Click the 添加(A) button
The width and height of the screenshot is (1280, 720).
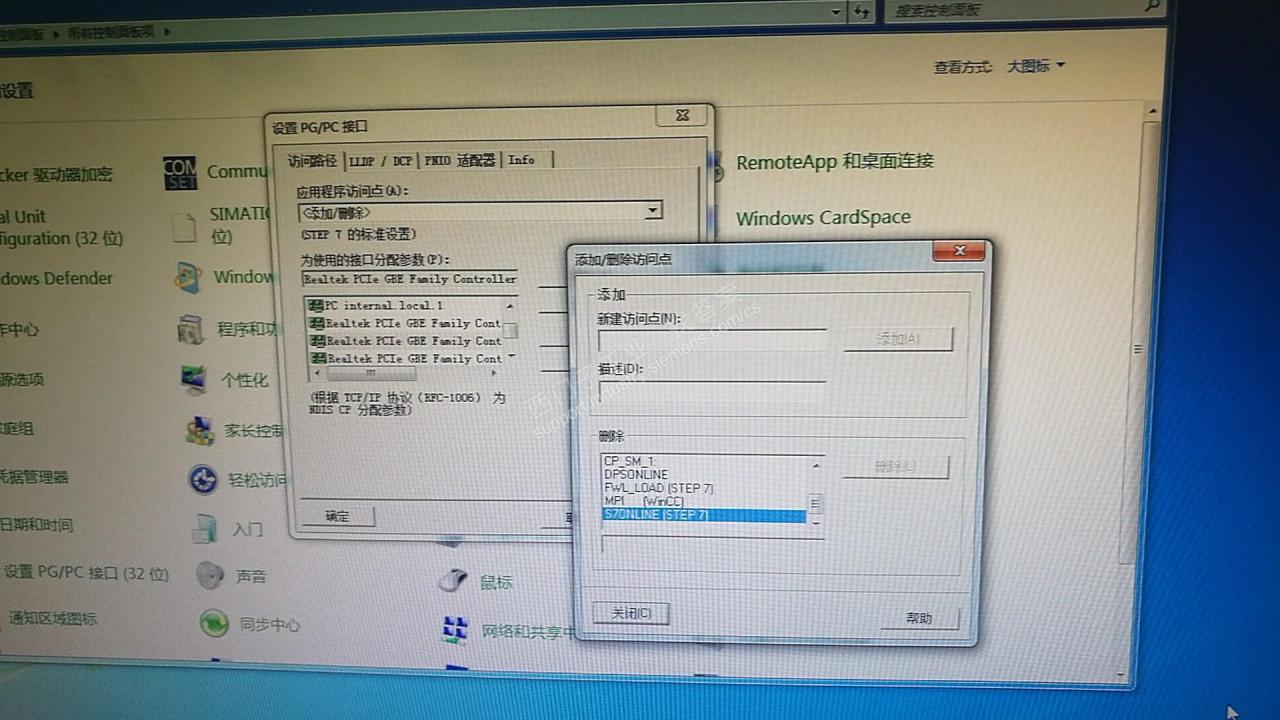click(898, 339)
